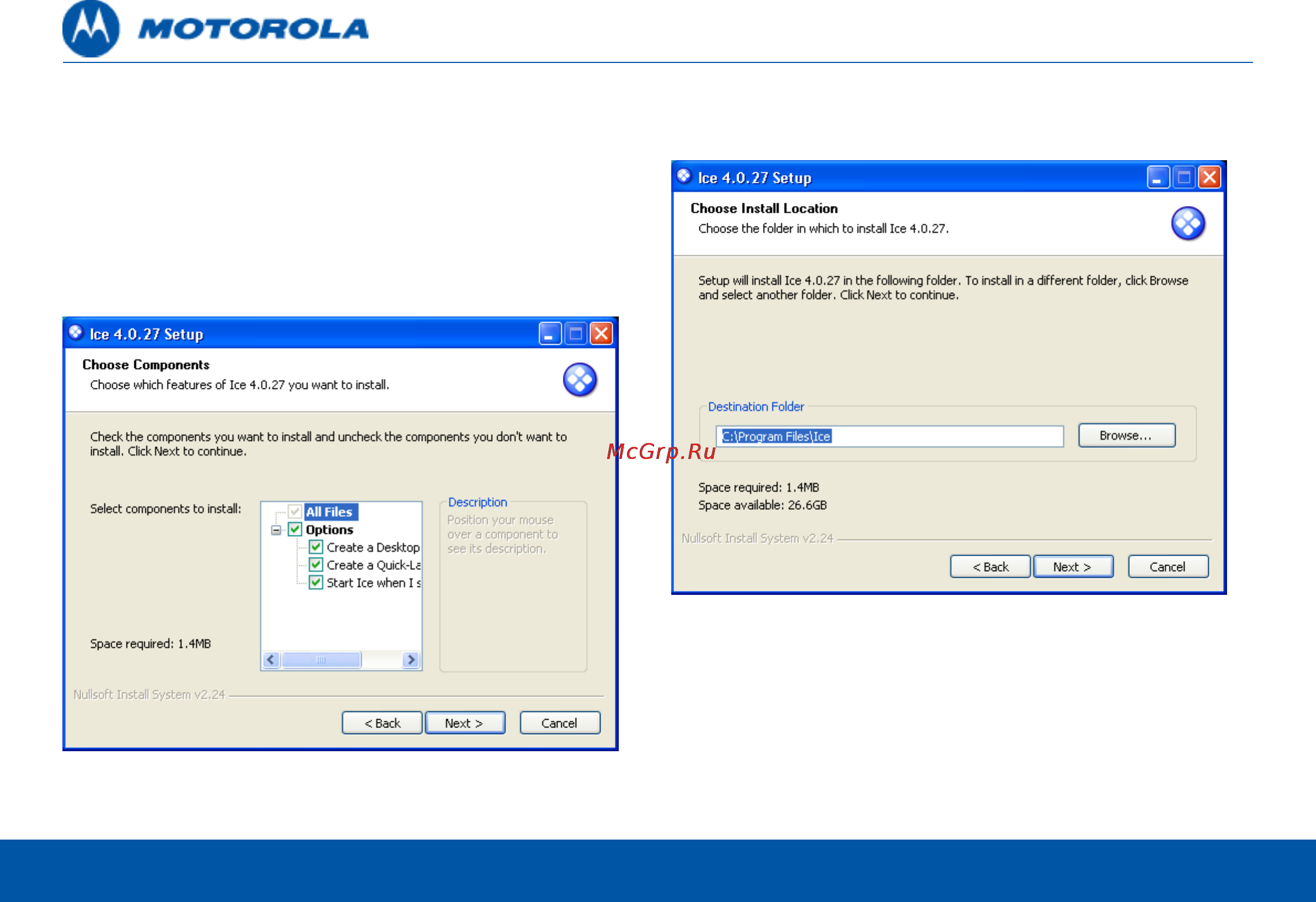
Task: Click the Ice icon in Choose Components title bar
Action: pos(75,333)
